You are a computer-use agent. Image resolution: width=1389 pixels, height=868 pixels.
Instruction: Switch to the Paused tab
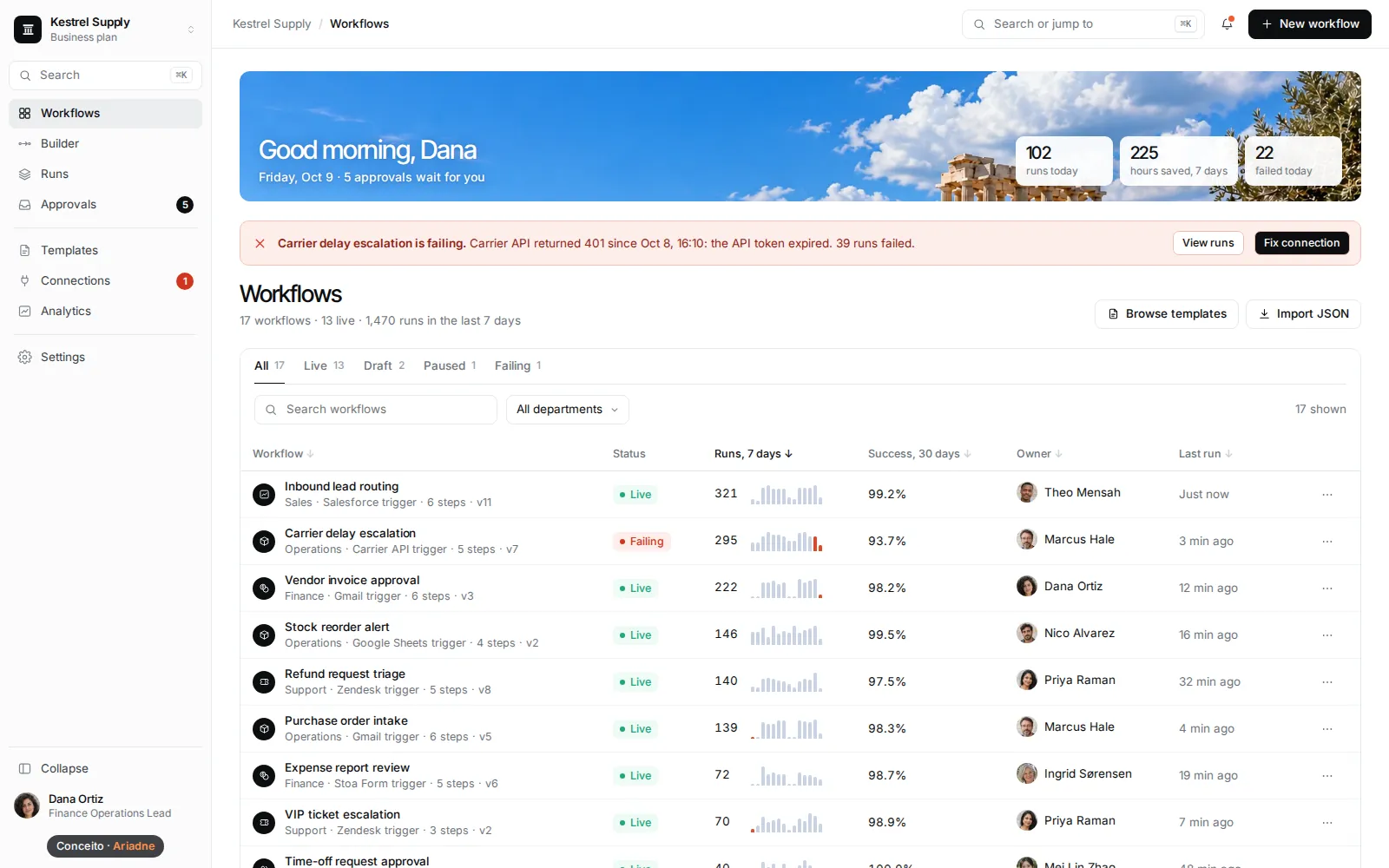[450, 366]
